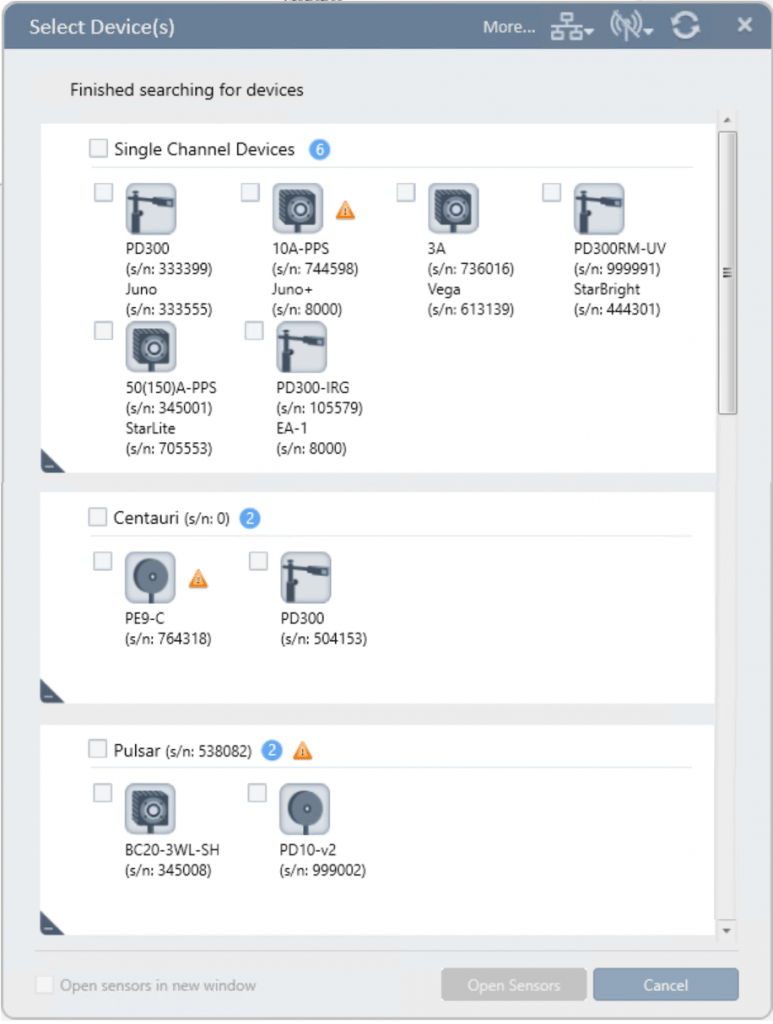The image size is (773, 1024).
Task: Close the Select Device(s) dialog
Action: [x=744, y=25]
